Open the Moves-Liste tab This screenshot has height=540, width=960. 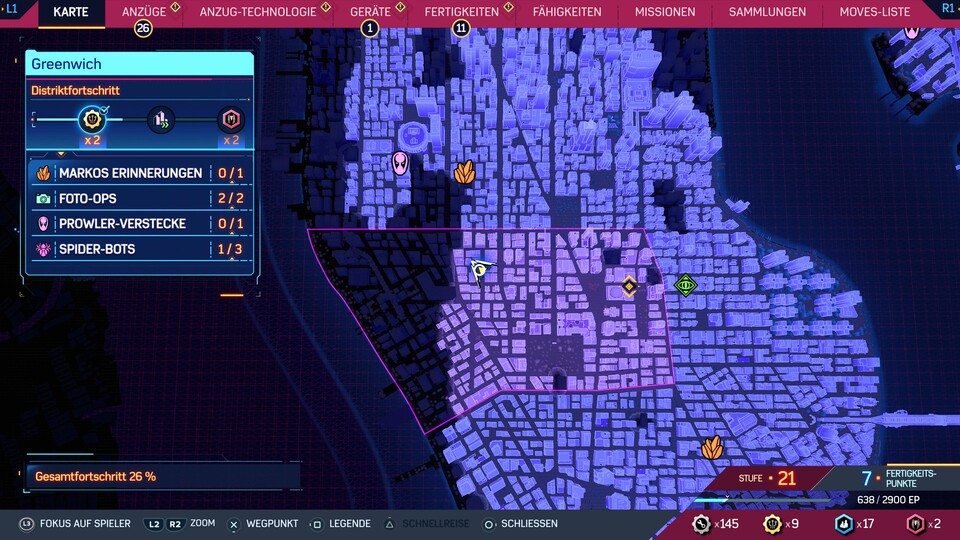874,12
